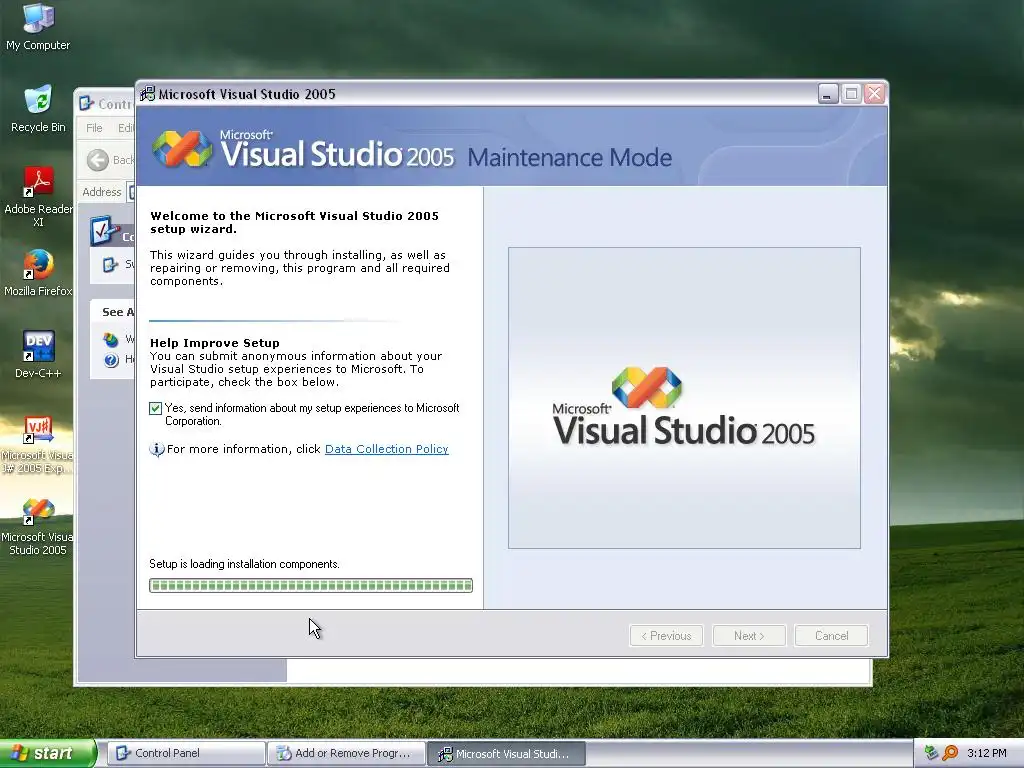The image size is (1024, 768).
Task: Uncheck send setup experience information checkbox
Action: point(155,409)
